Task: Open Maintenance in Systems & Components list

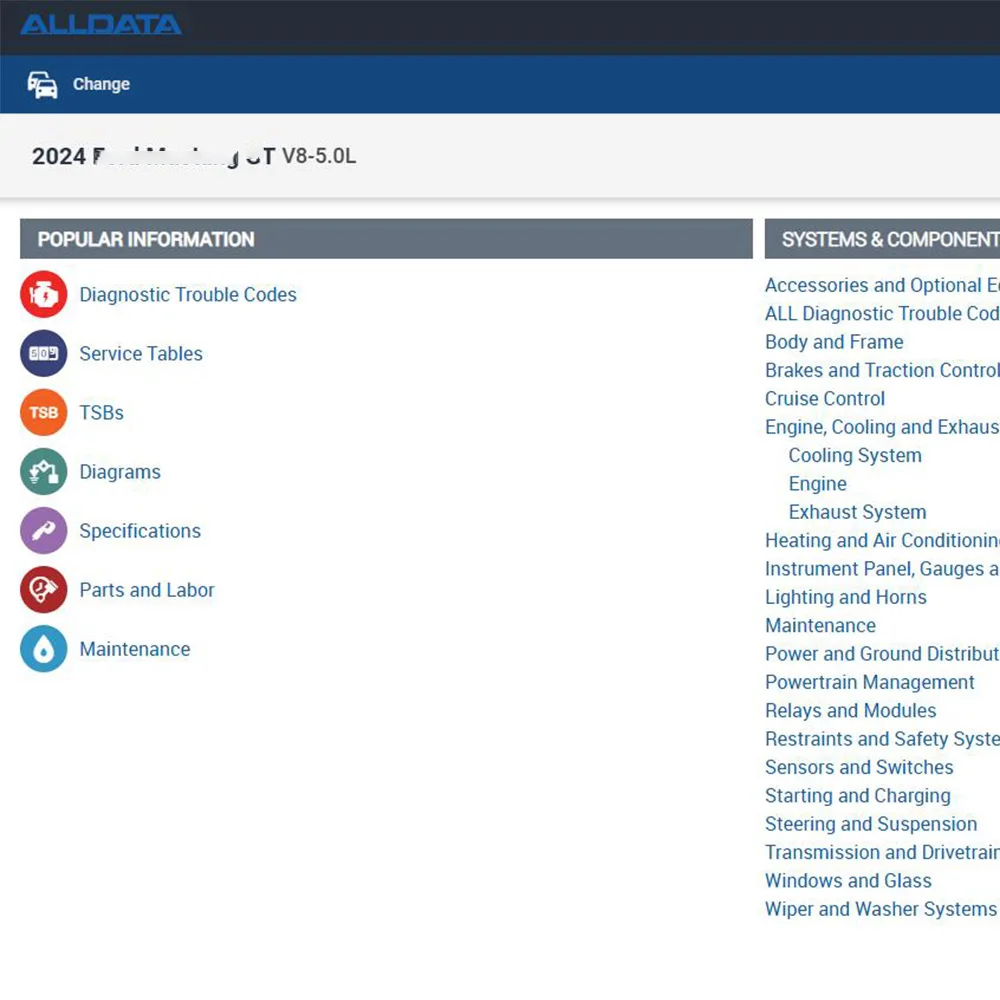Action: (x=820, y=626)
